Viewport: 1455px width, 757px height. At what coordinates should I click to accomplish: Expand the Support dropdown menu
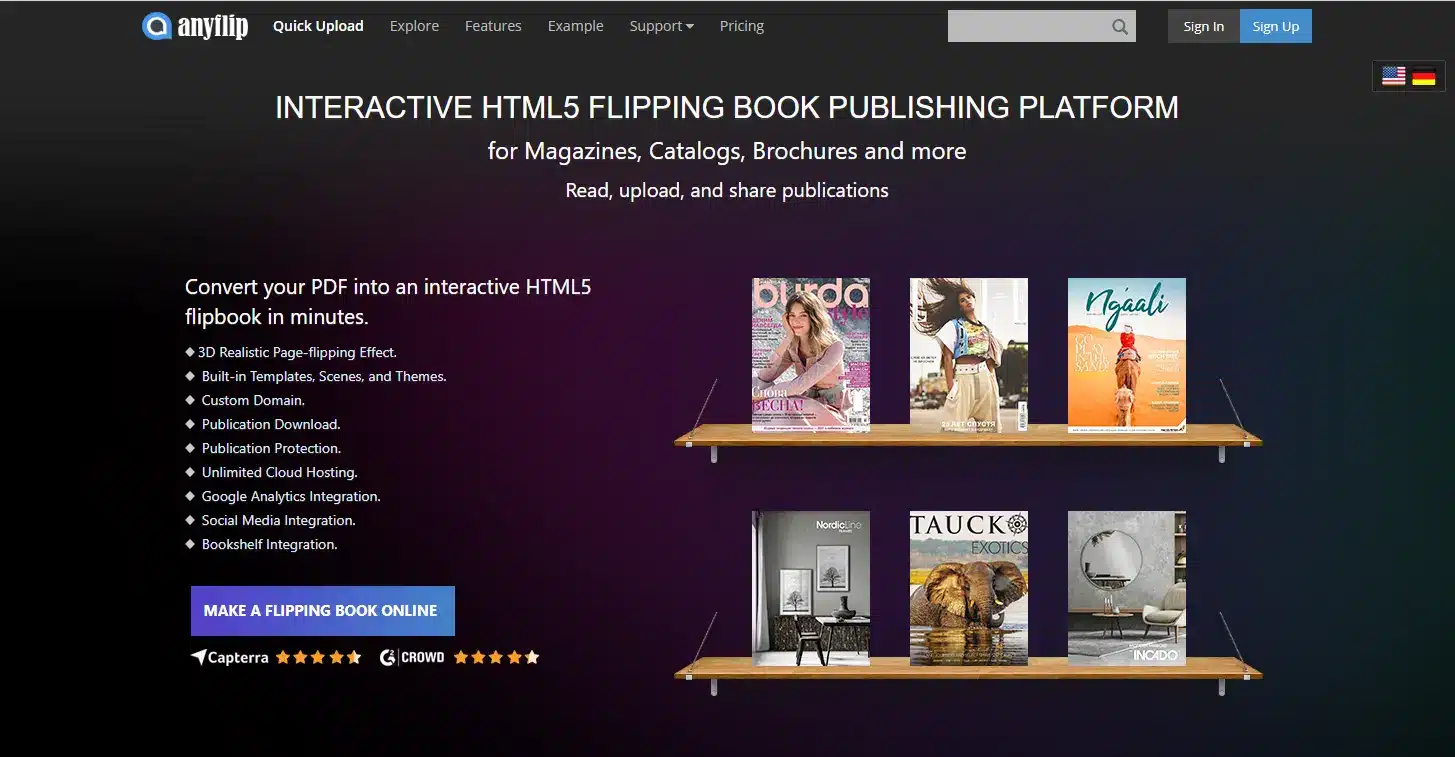pos(661,26)
